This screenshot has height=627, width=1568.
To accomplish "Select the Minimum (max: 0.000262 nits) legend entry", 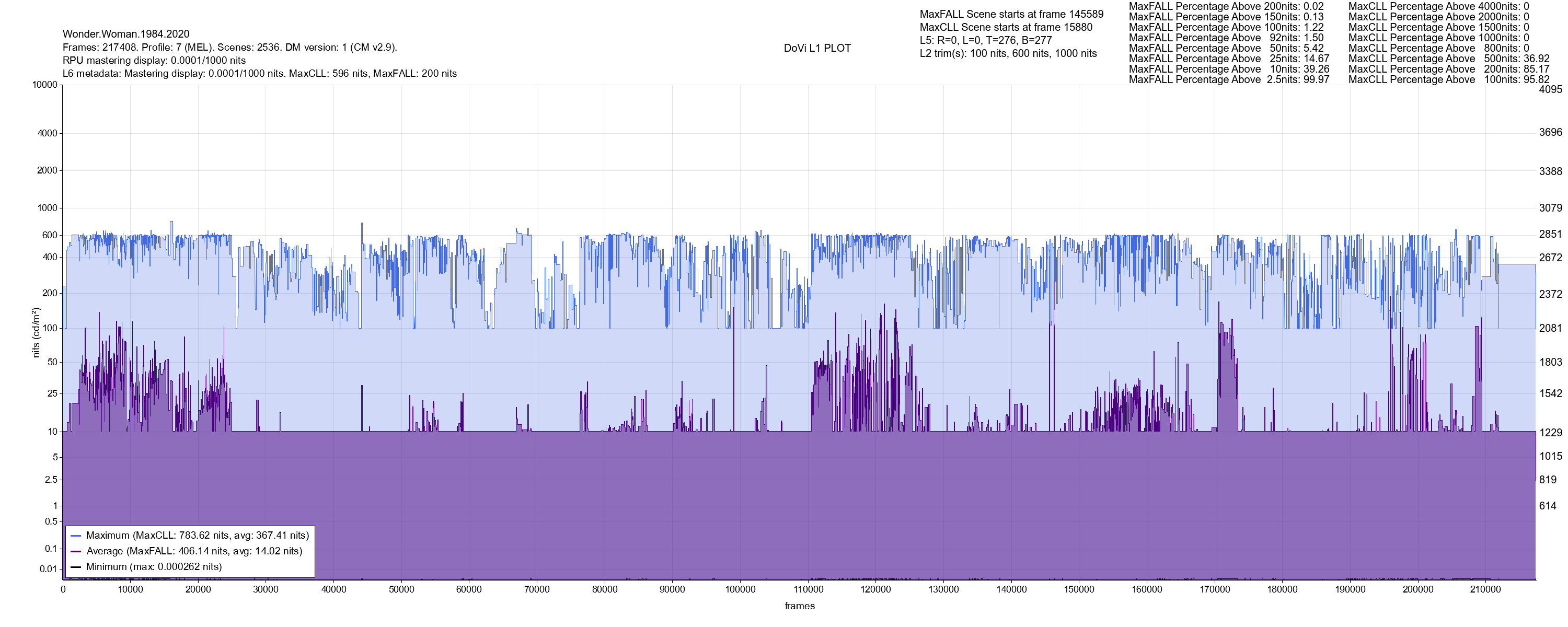I will click(x=153, y=567).
